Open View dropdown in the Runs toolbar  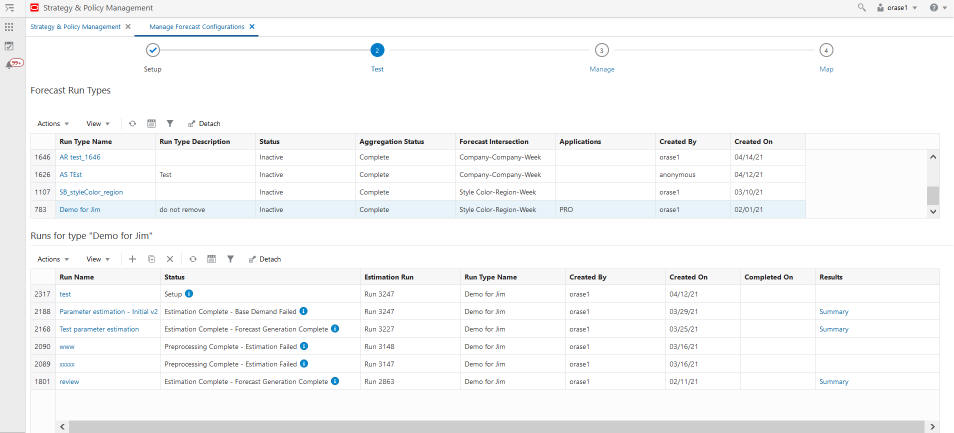97,259
